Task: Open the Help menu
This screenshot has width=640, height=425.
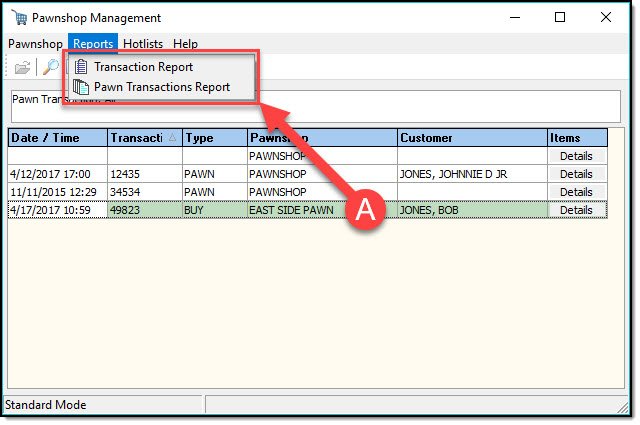Action: coord(185,44)
